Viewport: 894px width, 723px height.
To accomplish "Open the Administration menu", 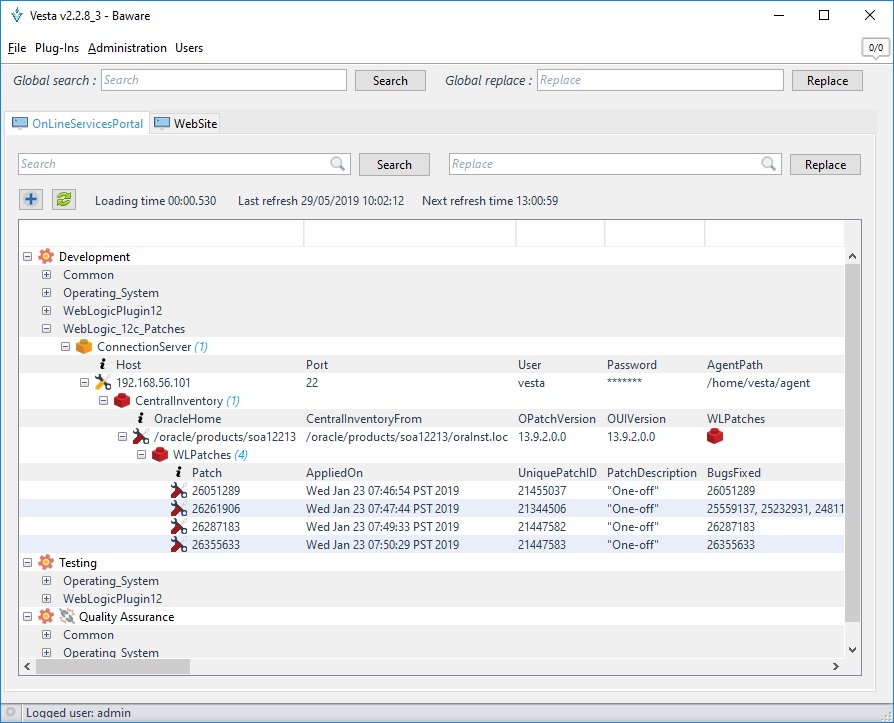I will (127, 48).
